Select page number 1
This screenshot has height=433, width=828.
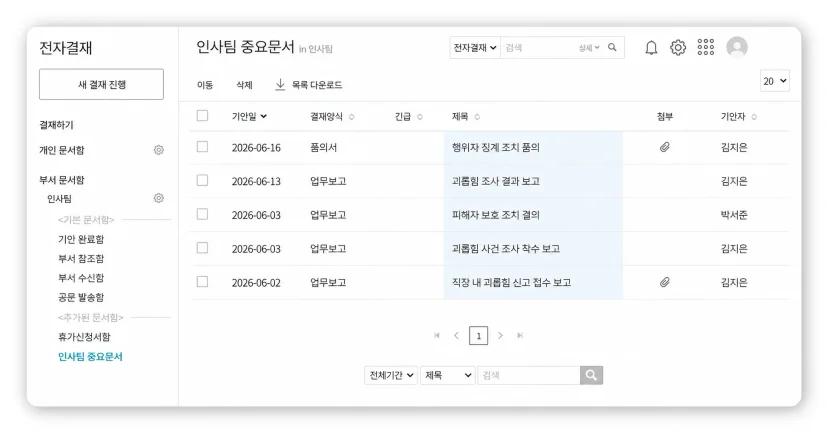coord(478,336)
